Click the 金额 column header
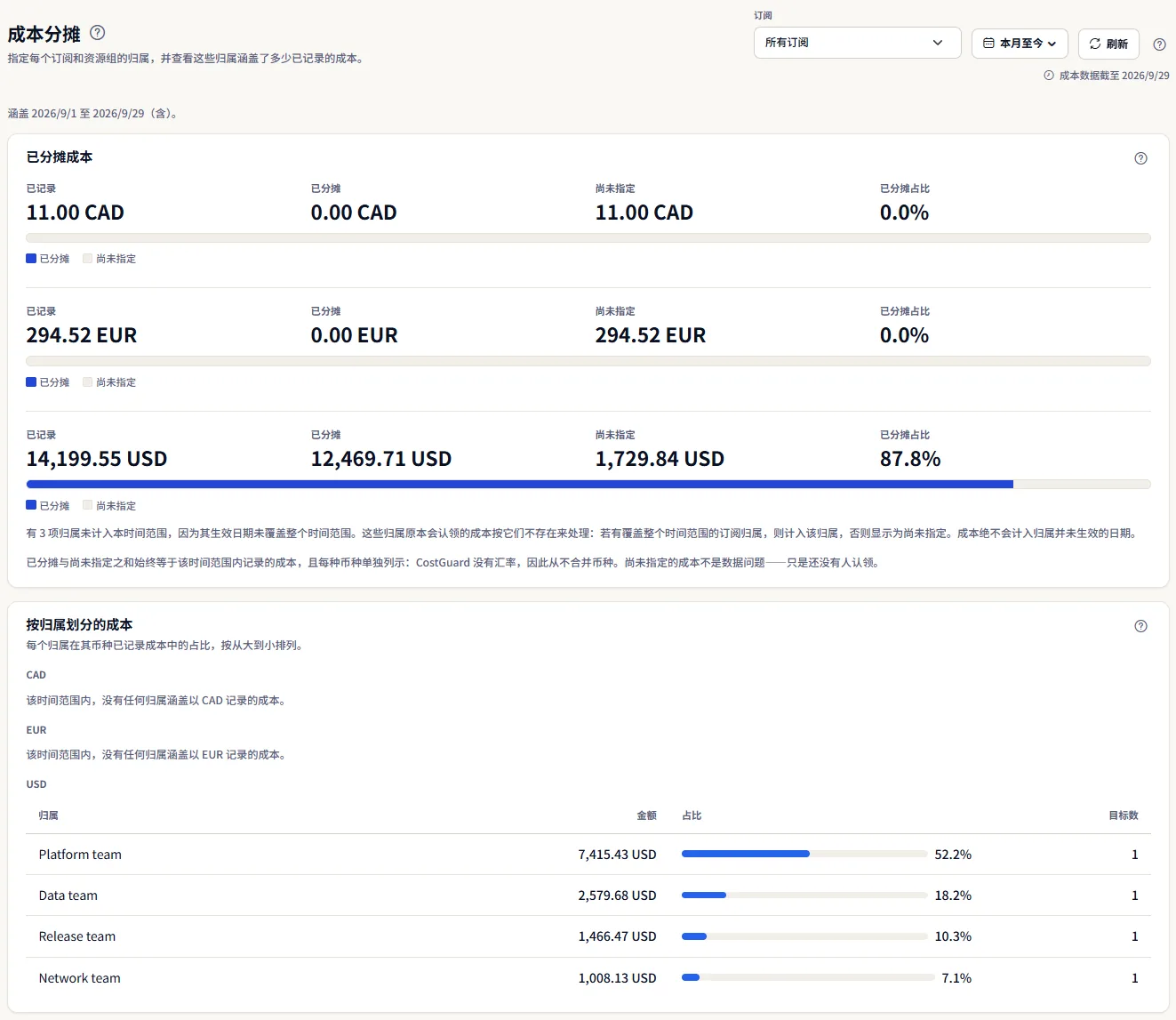This screenshot has width=1176, height=1020. coord(646,815)
